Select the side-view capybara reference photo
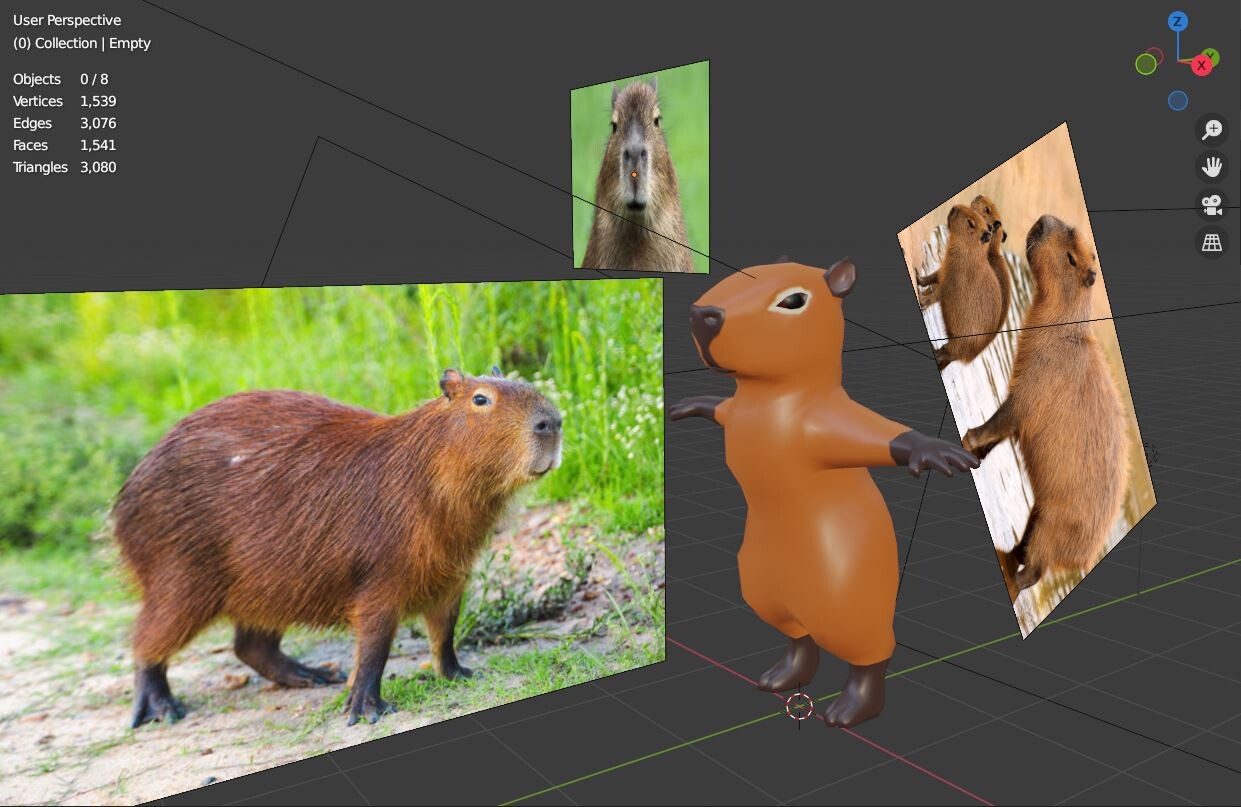 pos(330,500)
